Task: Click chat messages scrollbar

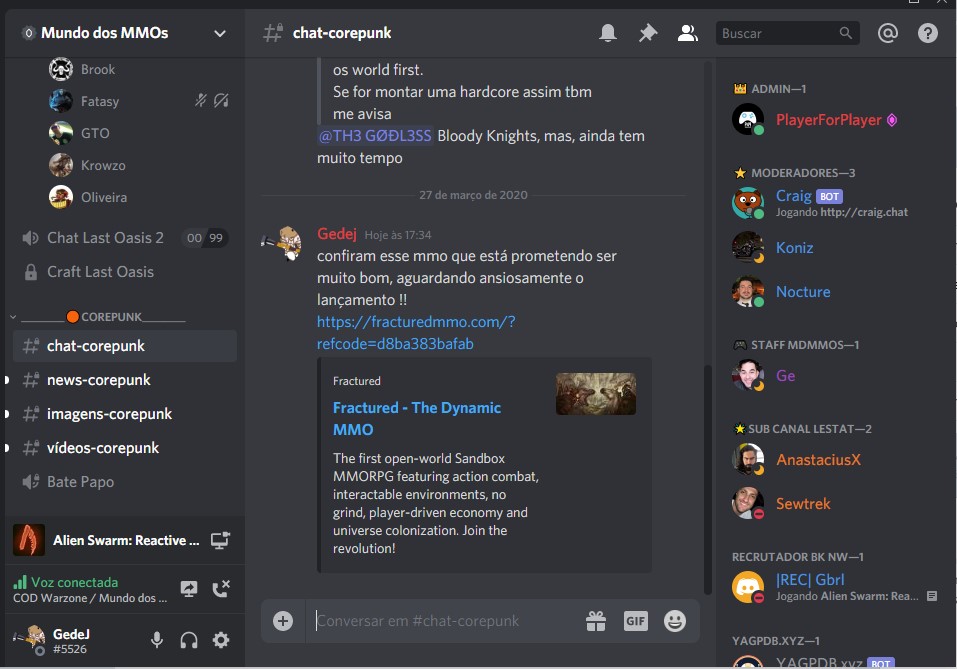Action: click(707, 479)
